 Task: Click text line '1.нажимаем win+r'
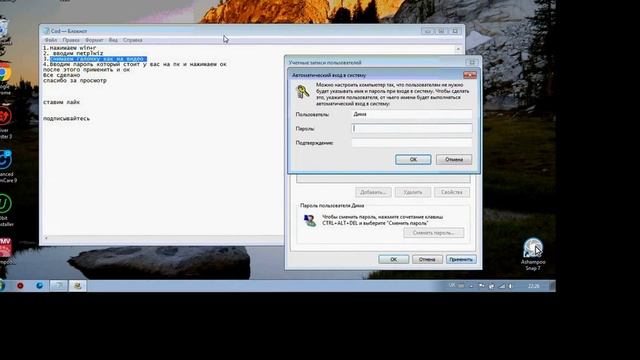tap(69, 48)
